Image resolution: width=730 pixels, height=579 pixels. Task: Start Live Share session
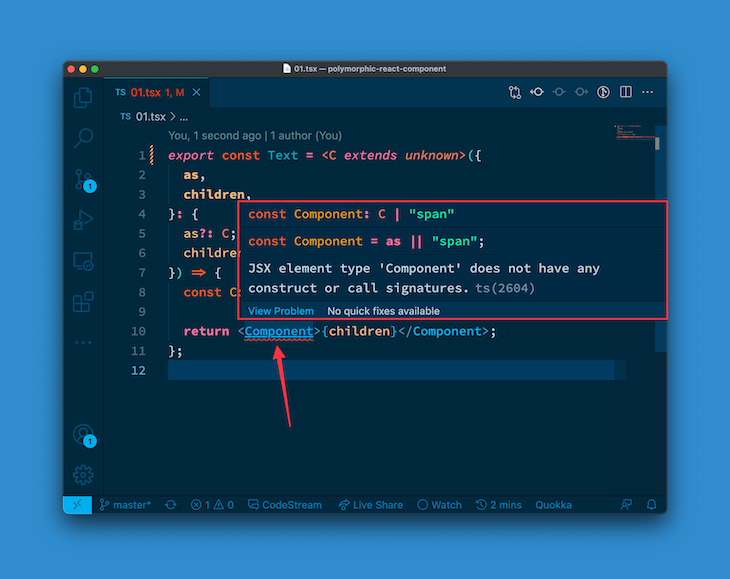[371, 505]
